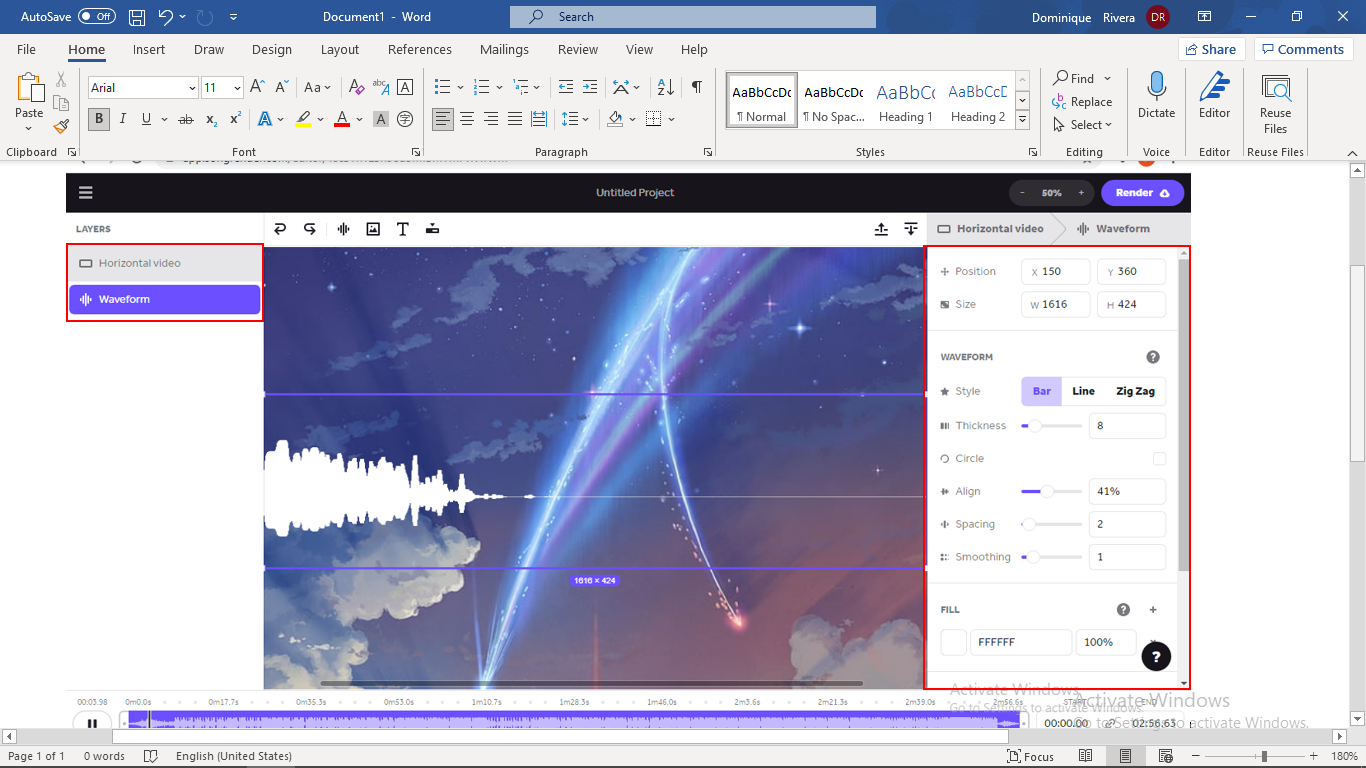
Task: Open the underline style dropdown arrow
Action: point(164,119)
